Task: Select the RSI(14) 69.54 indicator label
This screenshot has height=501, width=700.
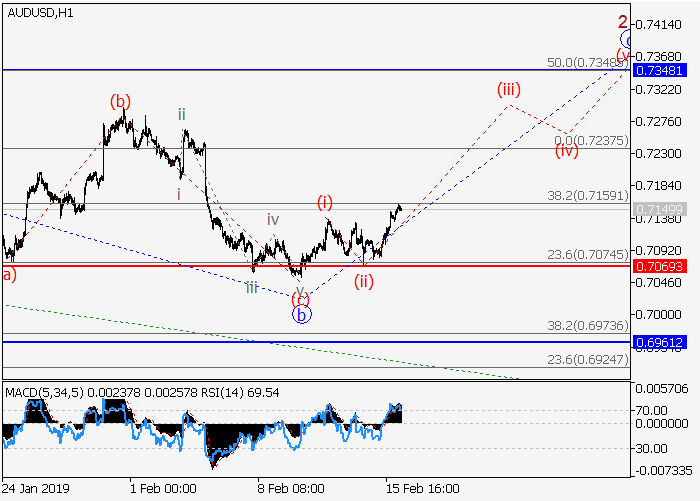Action: coord(240,393)
